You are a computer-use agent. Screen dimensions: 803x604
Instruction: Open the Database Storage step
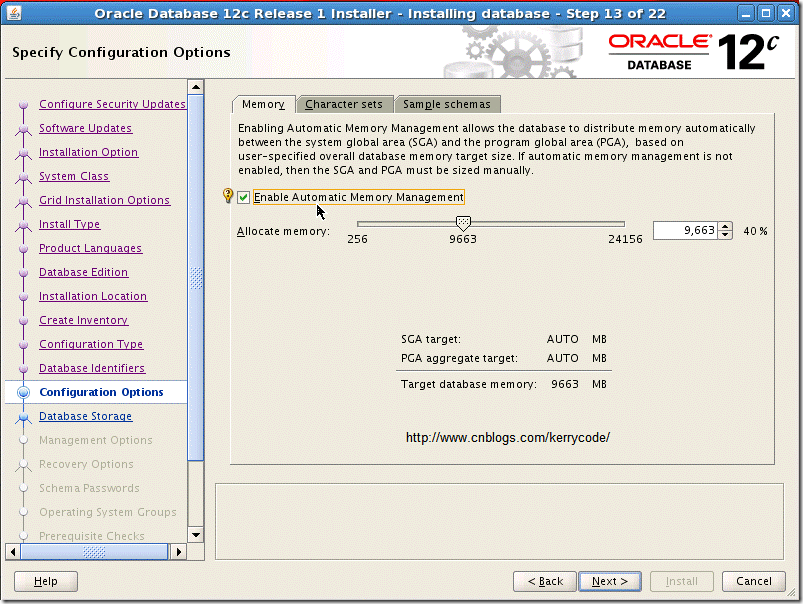[86, 416]
